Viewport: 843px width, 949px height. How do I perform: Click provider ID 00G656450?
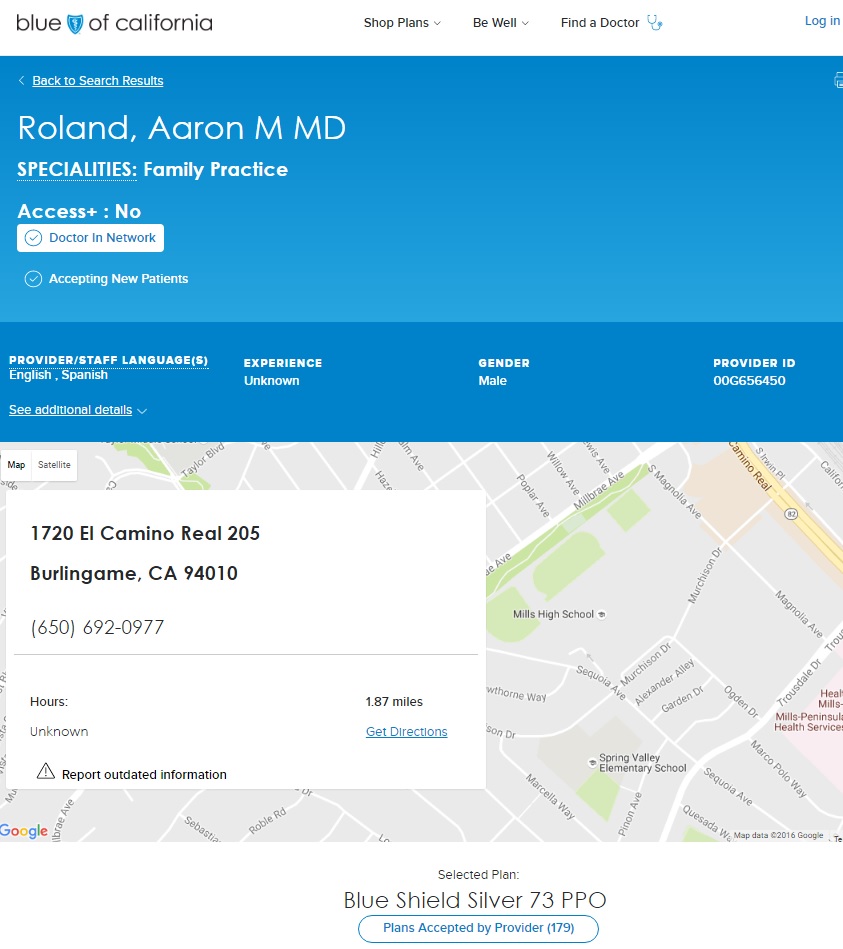click(x=749, y=381)
